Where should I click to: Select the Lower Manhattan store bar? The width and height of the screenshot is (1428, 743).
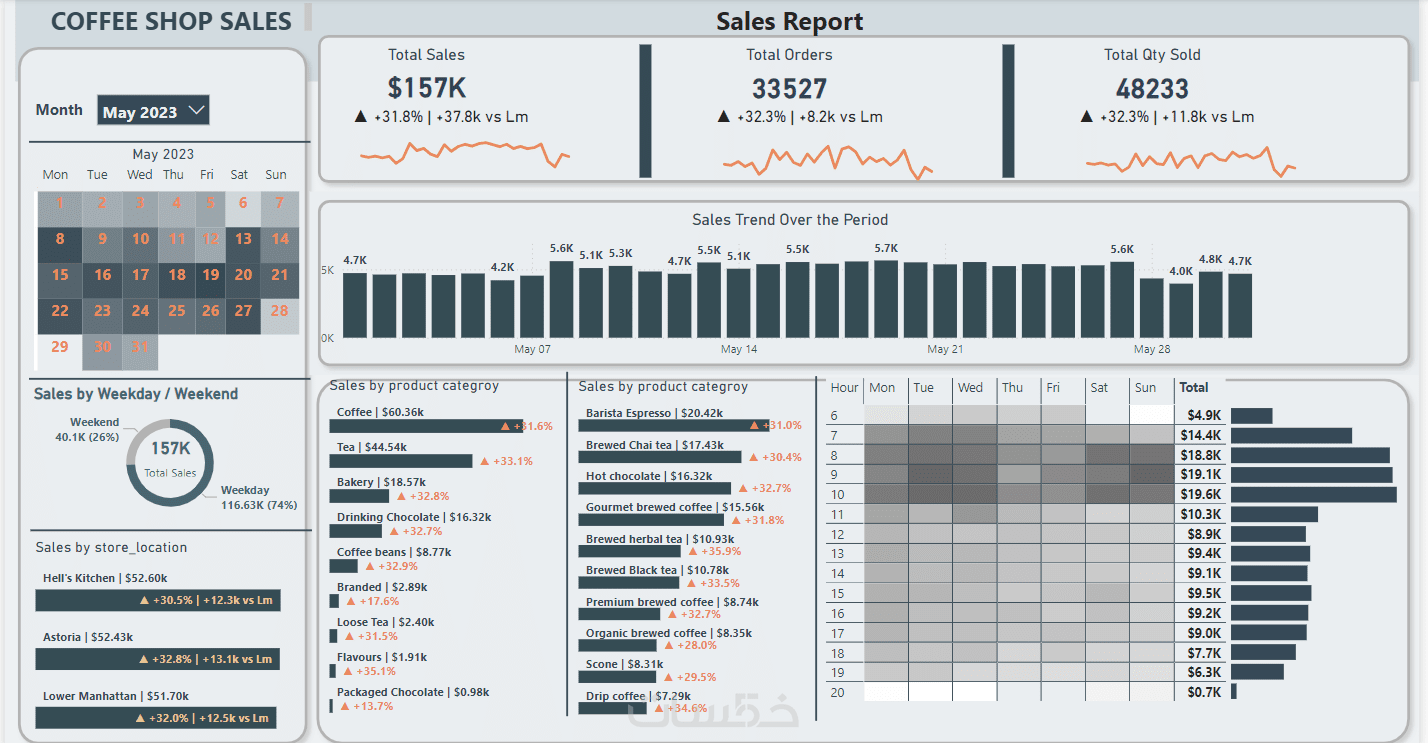(x=156, y=717)
